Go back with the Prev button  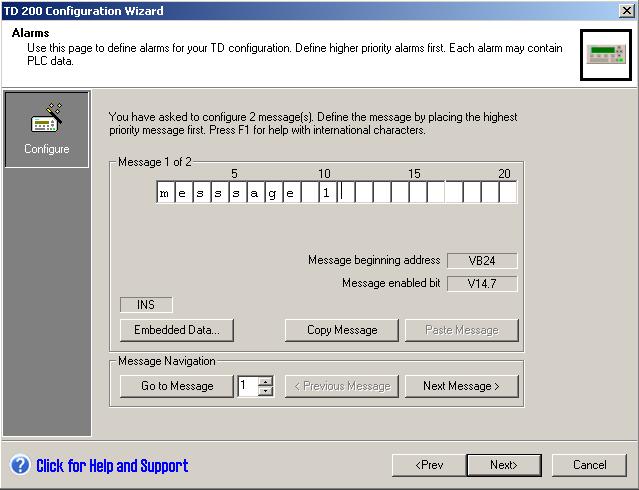click(429, 465)
